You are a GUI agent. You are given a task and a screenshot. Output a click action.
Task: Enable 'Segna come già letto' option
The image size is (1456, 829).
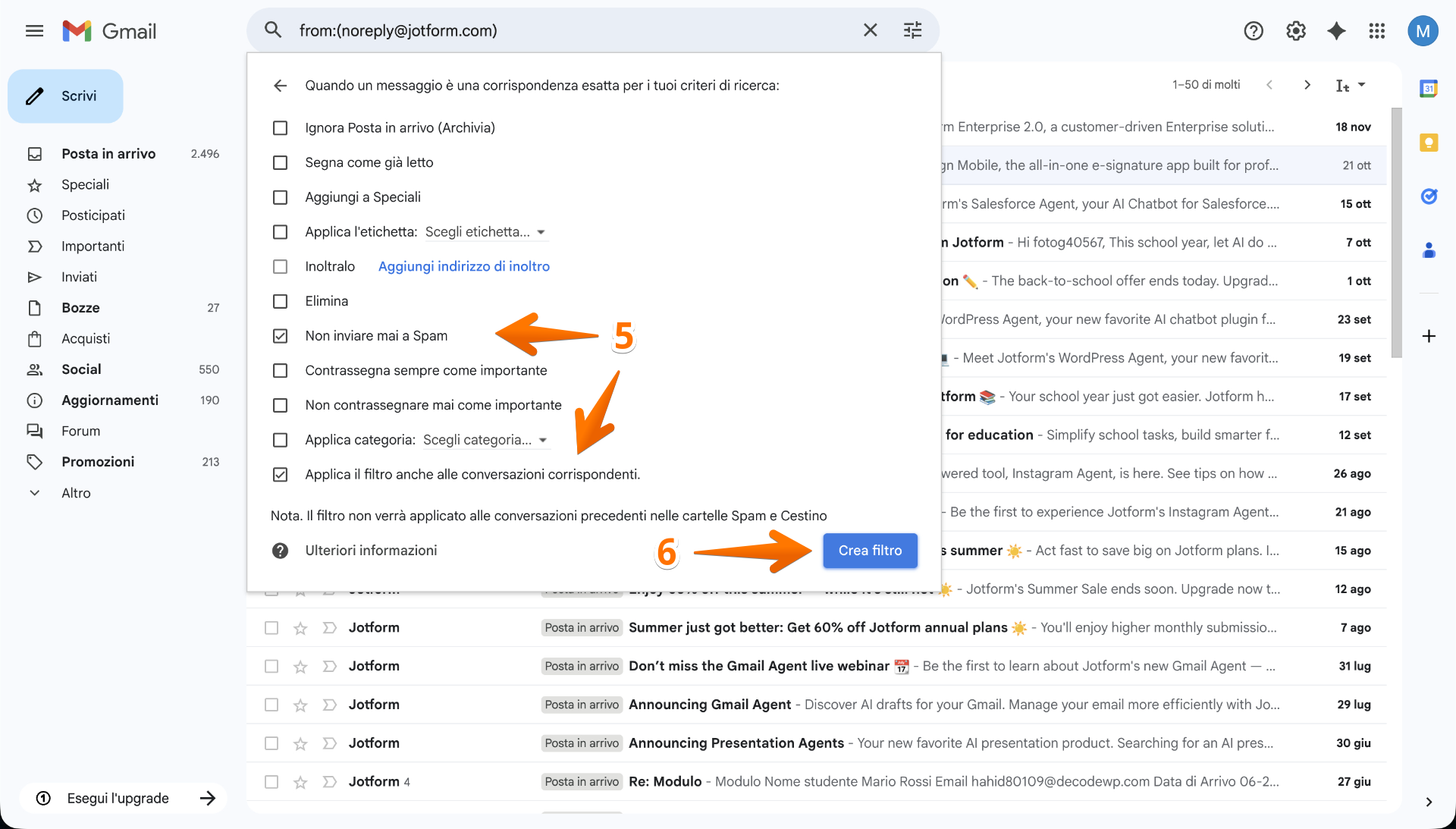tap(281, 162)
